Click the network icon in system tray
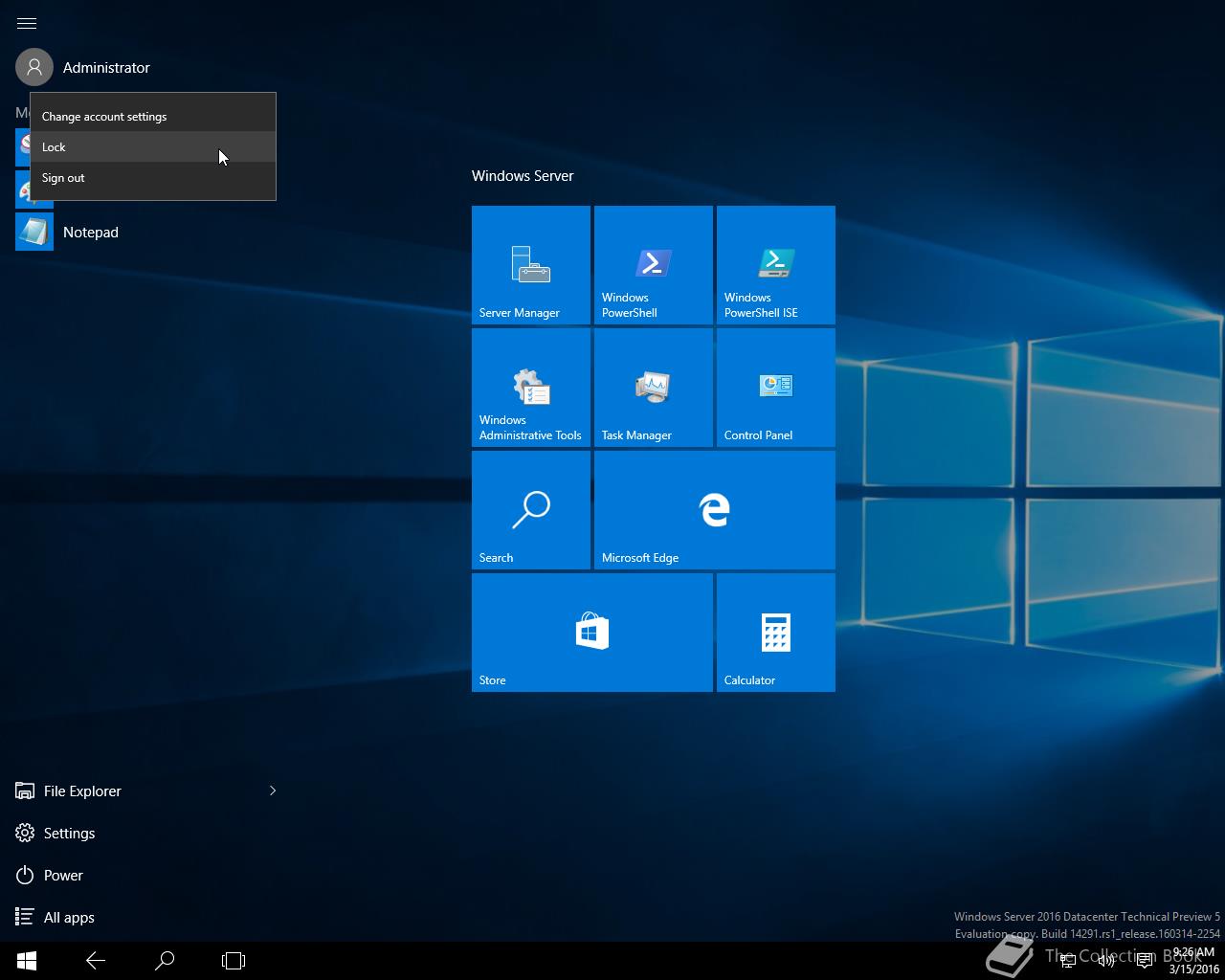Viewport: 1225px width, 980px height. [x=1069, y=961]
